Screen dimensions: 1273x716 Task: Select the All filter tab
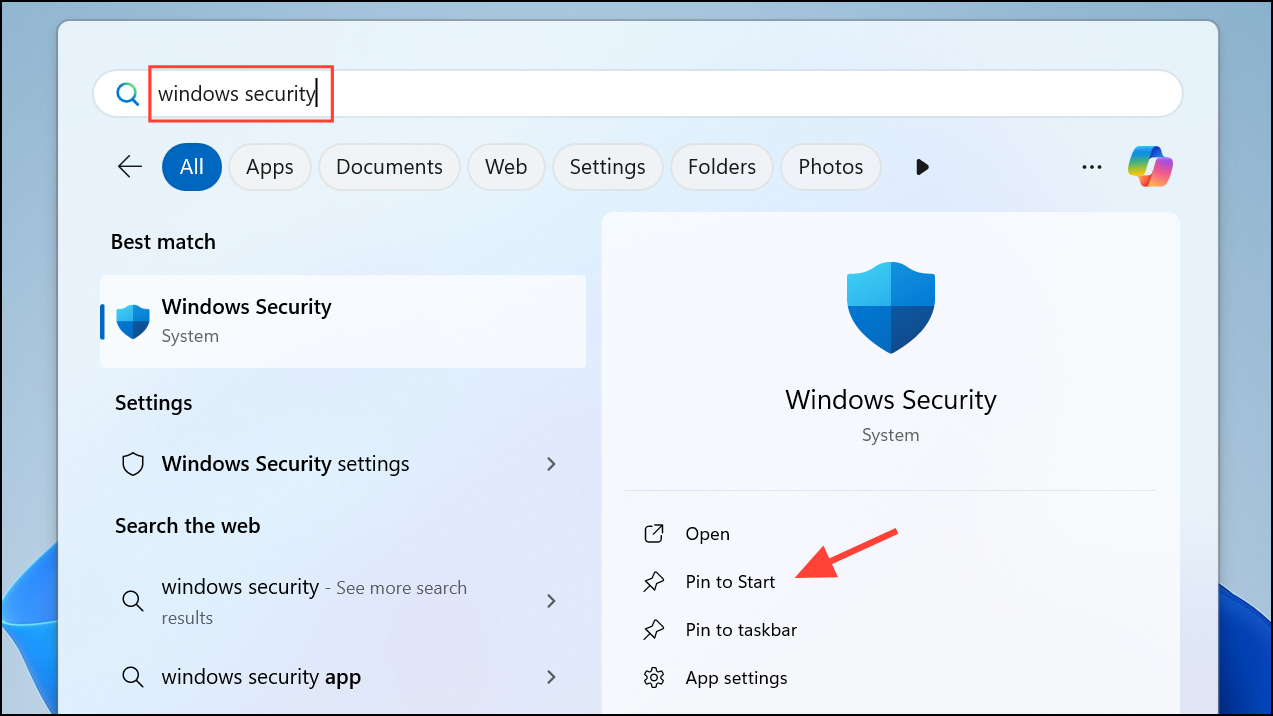(x=191, y=167)
